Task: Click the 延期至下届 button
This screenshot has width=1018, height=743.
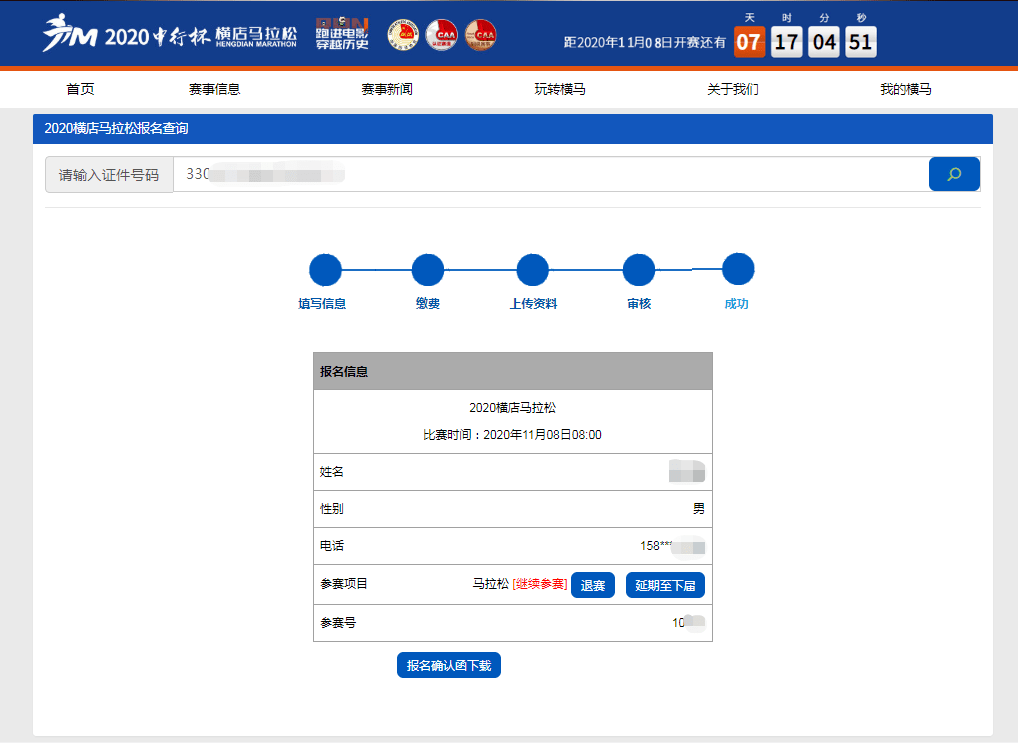Action: 665,585
